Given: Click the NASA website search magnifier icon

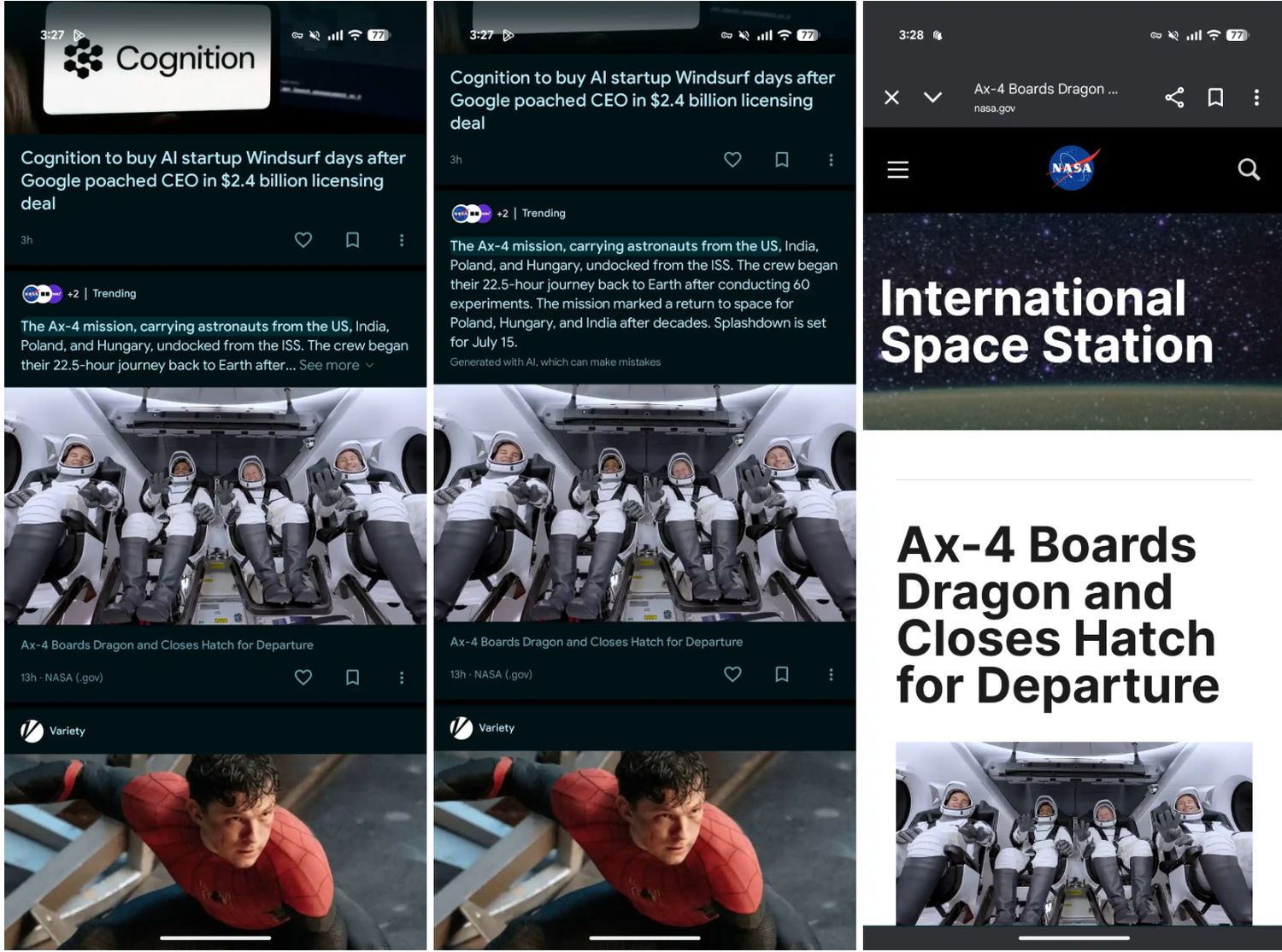Looking at the screenshot, I should pyautogui.click(x=1249, y=170).
